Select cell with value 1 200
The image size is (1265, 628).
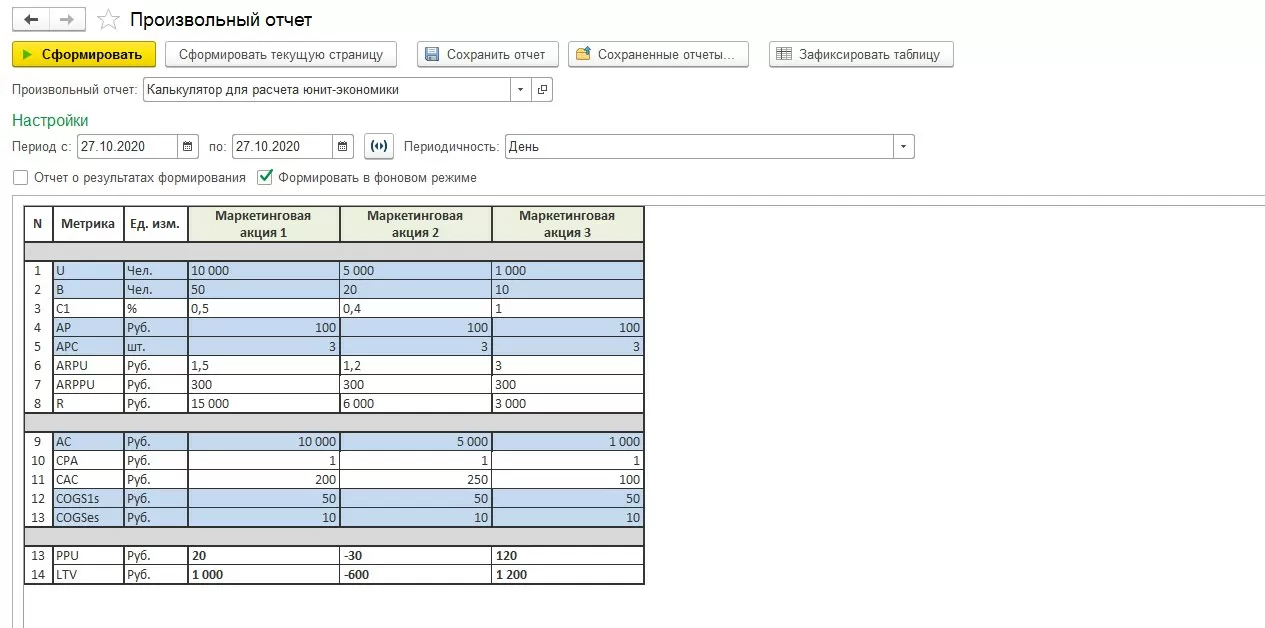click(567, 575)
